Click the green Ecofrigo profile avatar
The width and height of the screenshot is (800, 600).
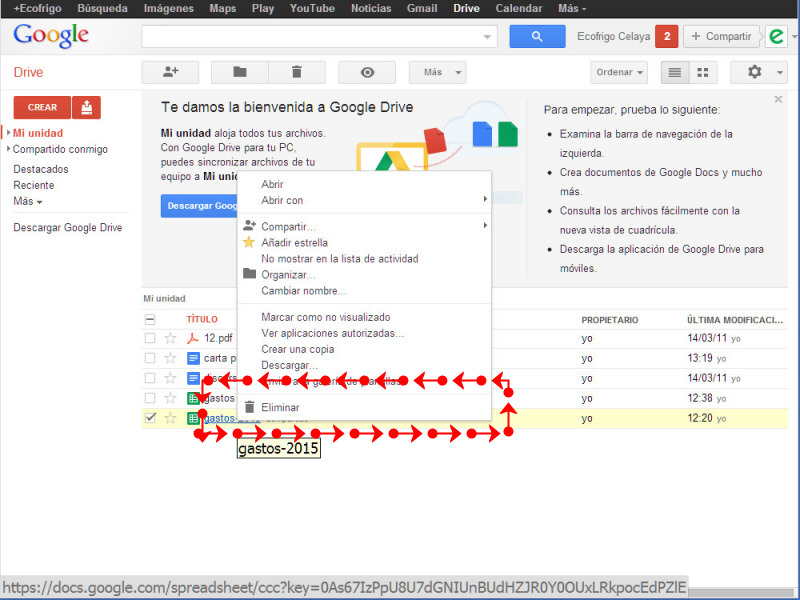[777, 36]
